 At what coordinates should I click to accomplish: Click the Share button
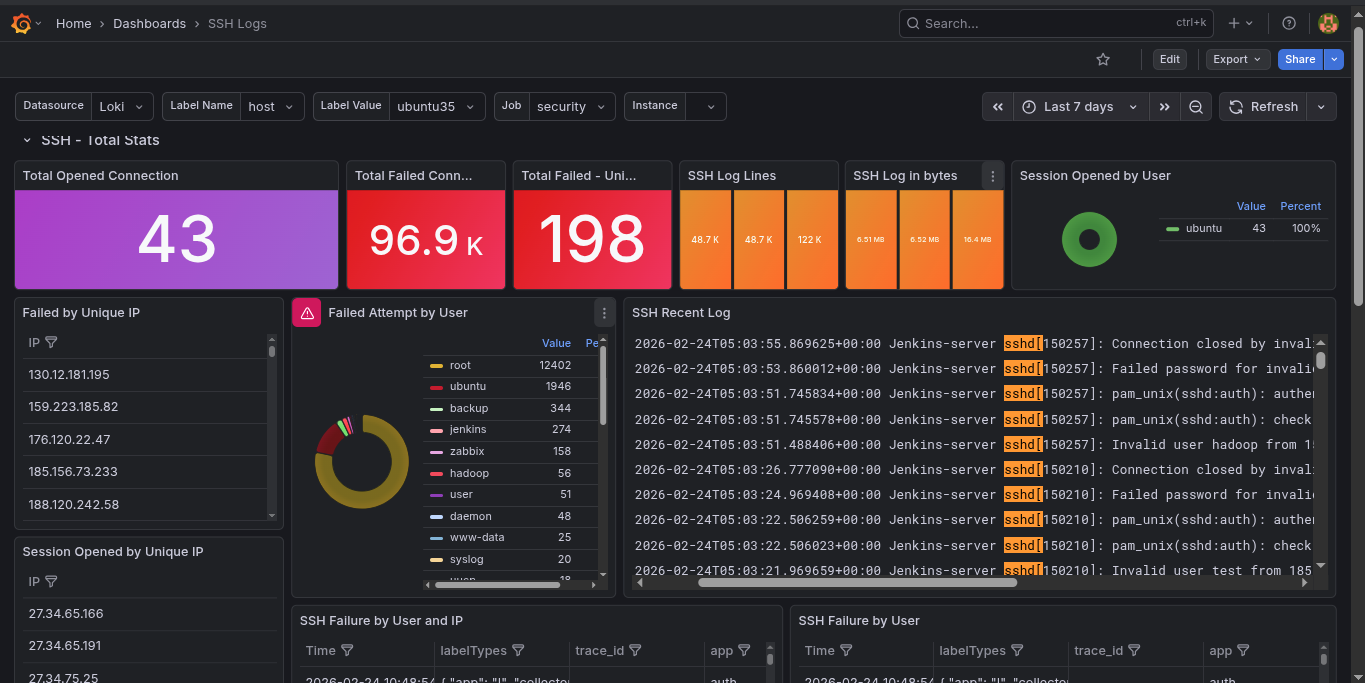tap(1300, 59)
